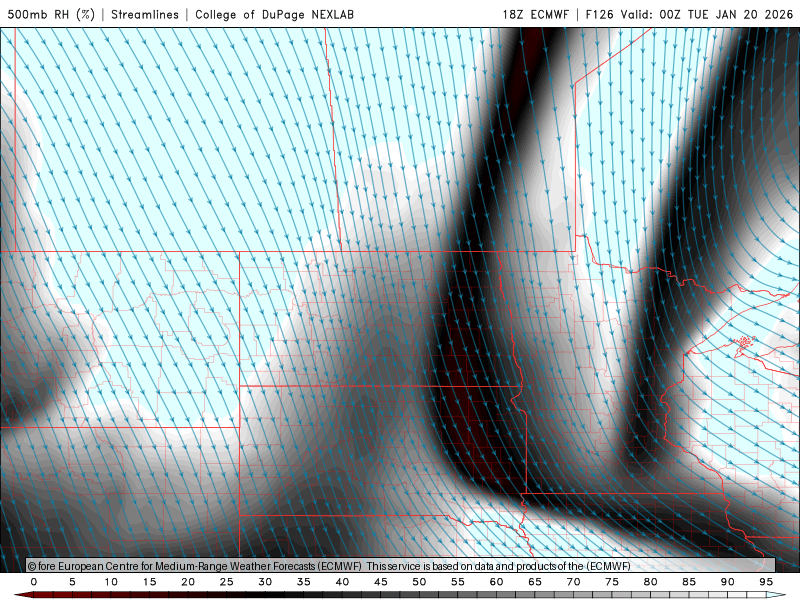The height and width of the screenshot is (600, 800).
Task: Select the "85" color scale label
Action: (x=689, y=582)
